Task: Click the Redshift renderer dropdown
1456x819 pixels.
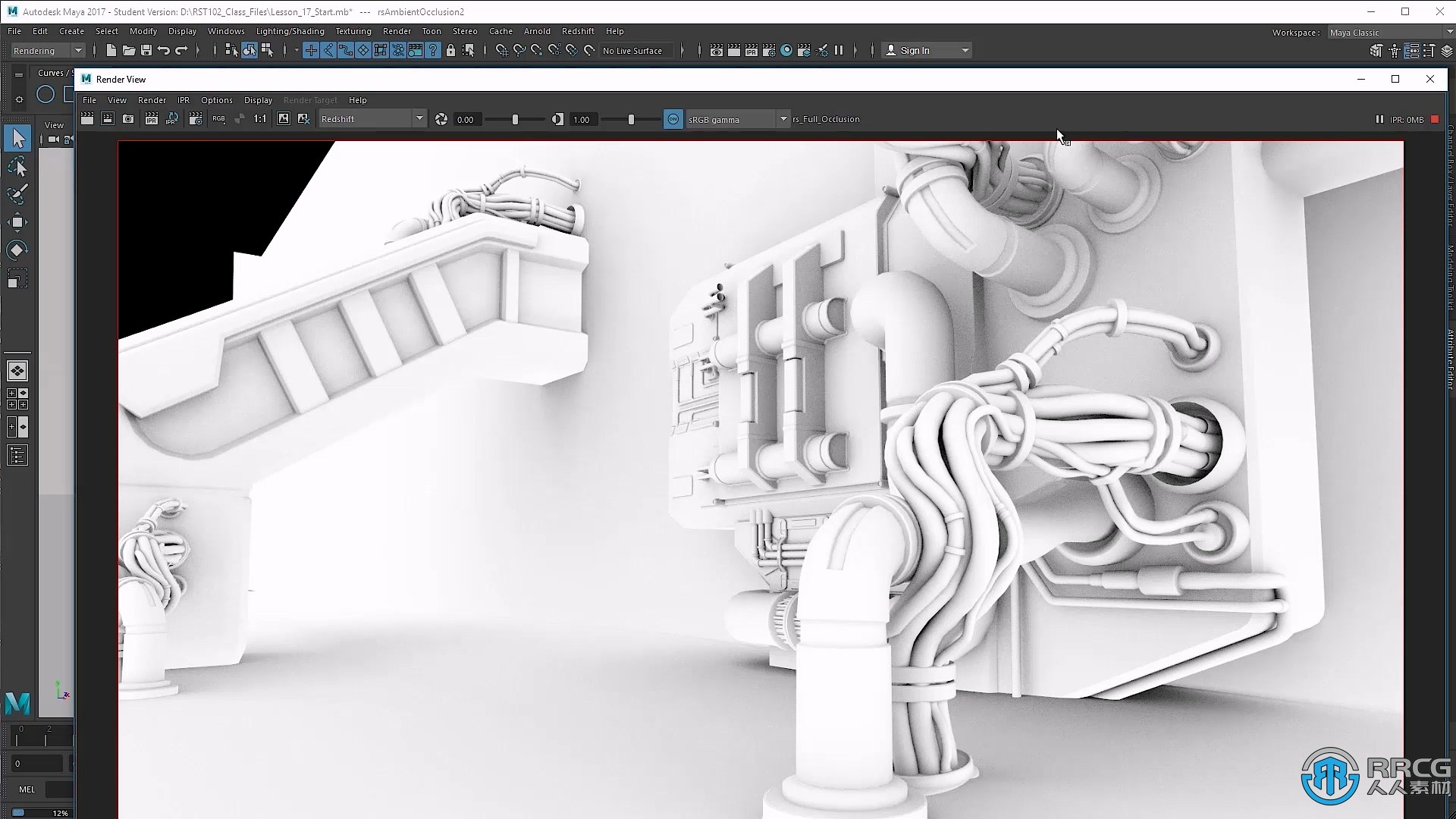Action: click(370, 119)
